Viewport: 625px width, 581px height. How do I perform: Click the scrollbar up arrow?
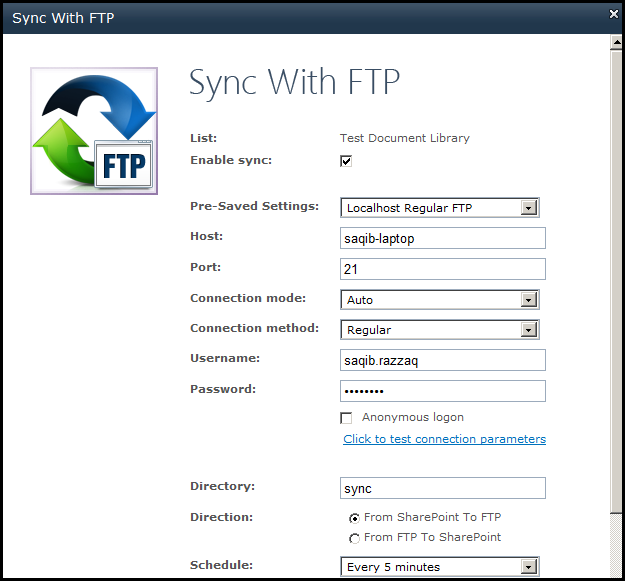click(617, 42)
